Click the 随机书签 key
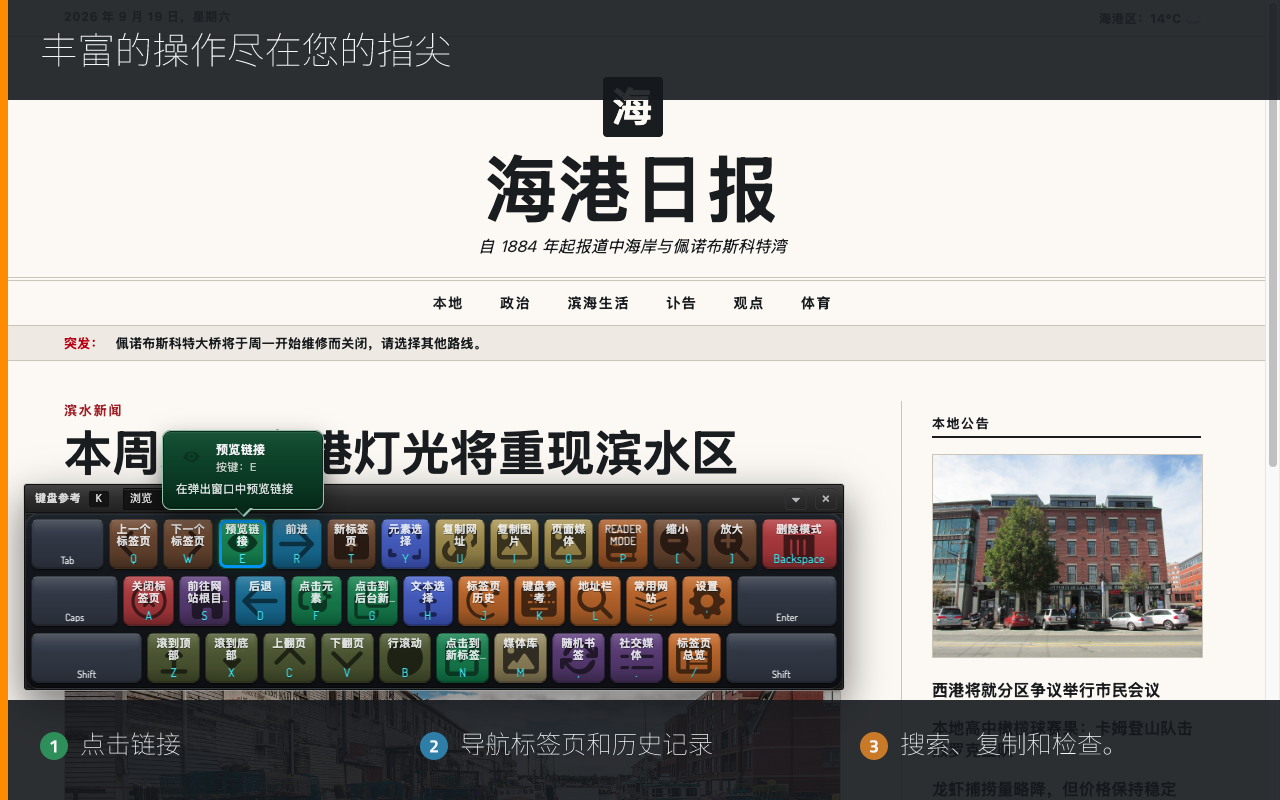 [x=578, y=658]
